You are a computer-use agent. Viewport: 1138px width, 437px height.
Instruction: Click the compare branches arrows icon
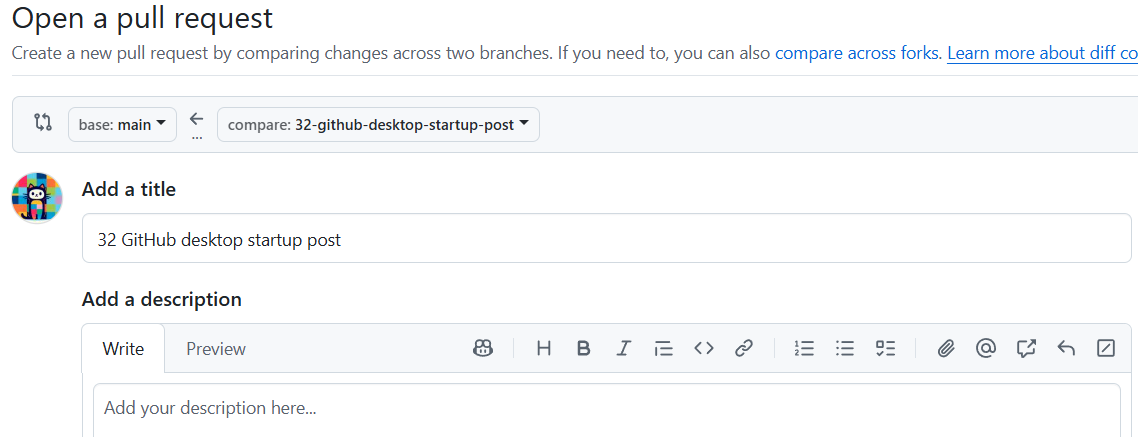[x=43, y=122]
